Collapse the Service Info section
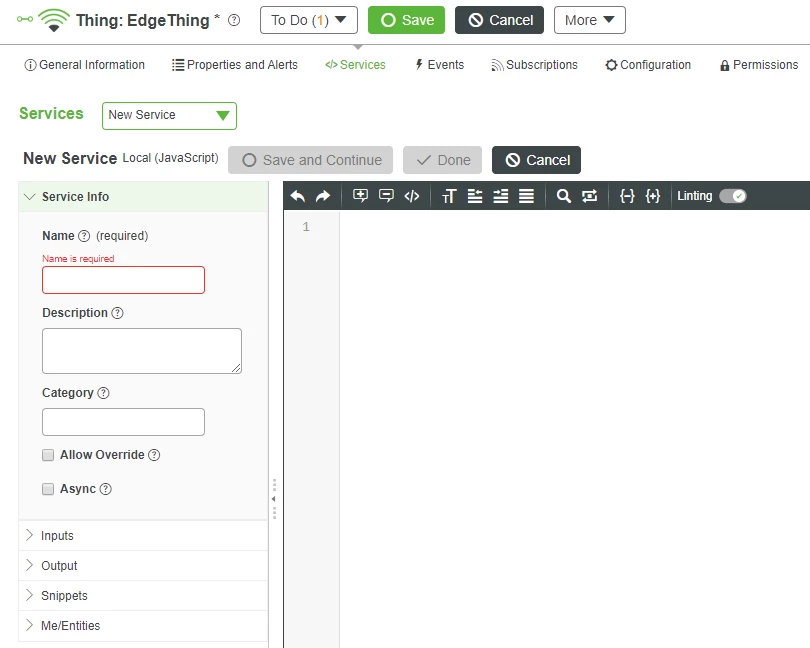This screenshot has width=810, height=648. (143, 196)
